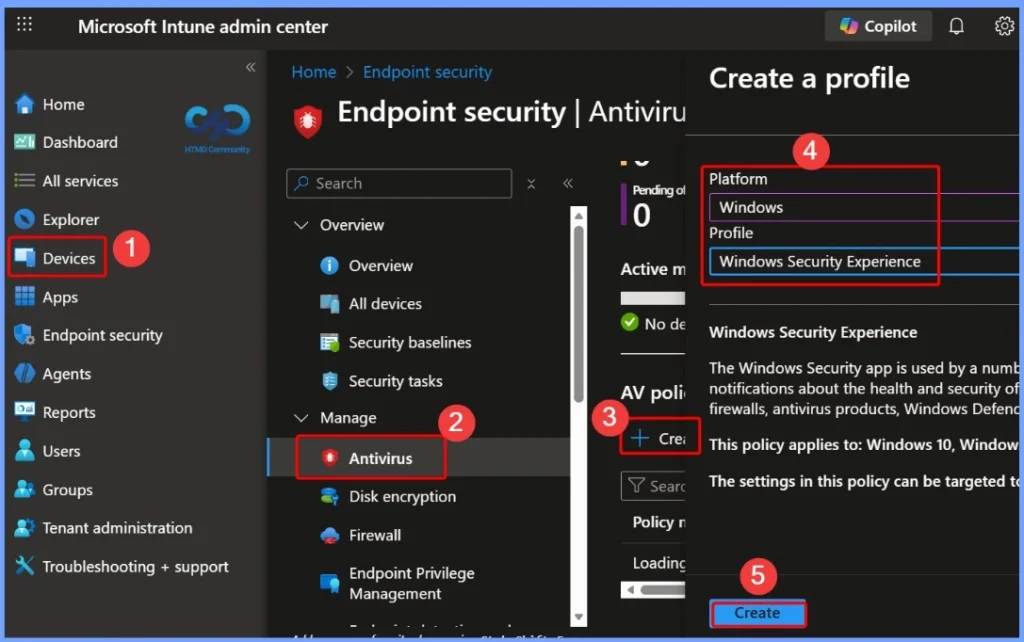Select the Agents sidebar icon

pyautogui.click(x=24, y=373)
